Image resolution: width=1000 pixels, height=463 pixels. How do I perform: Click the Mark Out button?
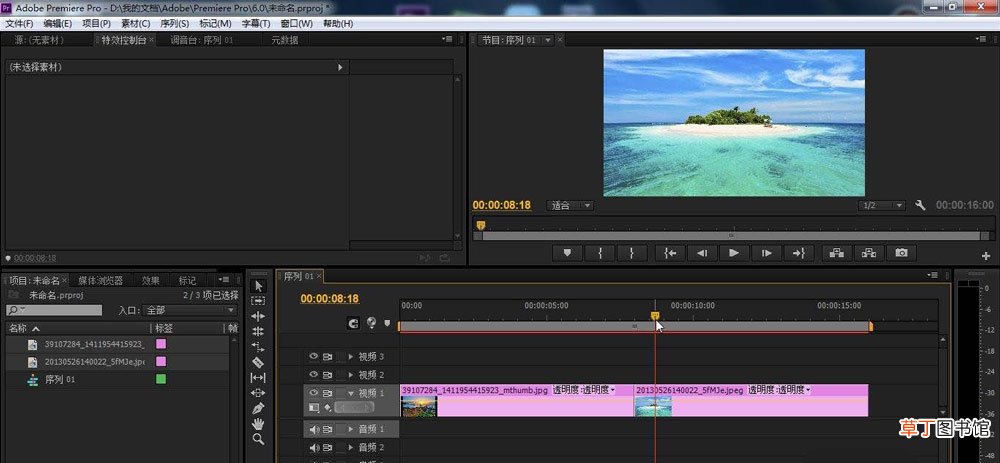(x=632, y=253)
